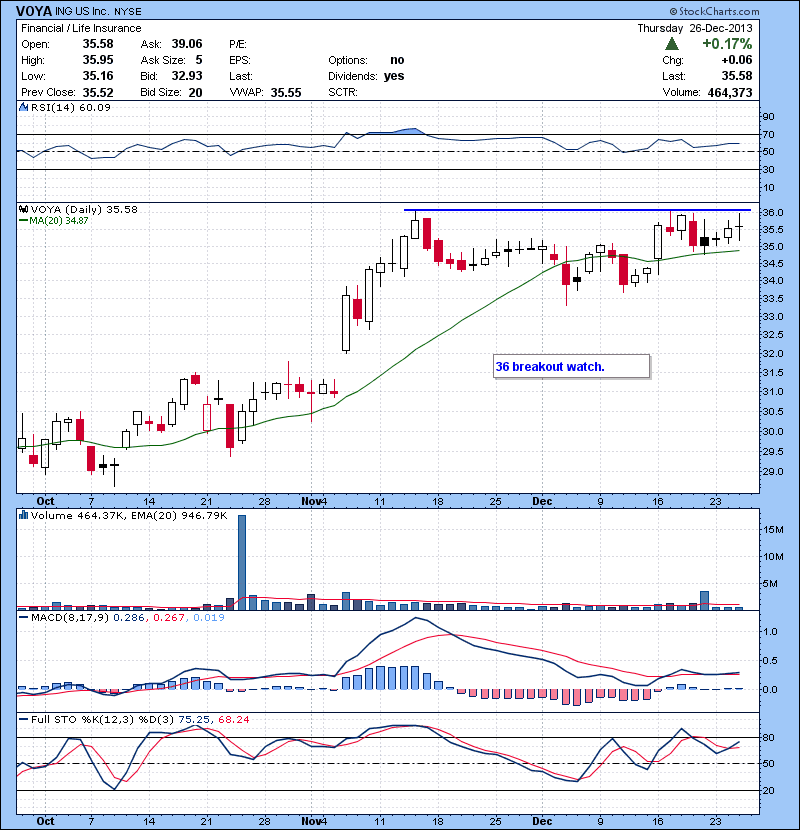Viewport: 800px width, 830px height.
Task: Click the VWAP value 35.55
Action: (x=286, y=92)
